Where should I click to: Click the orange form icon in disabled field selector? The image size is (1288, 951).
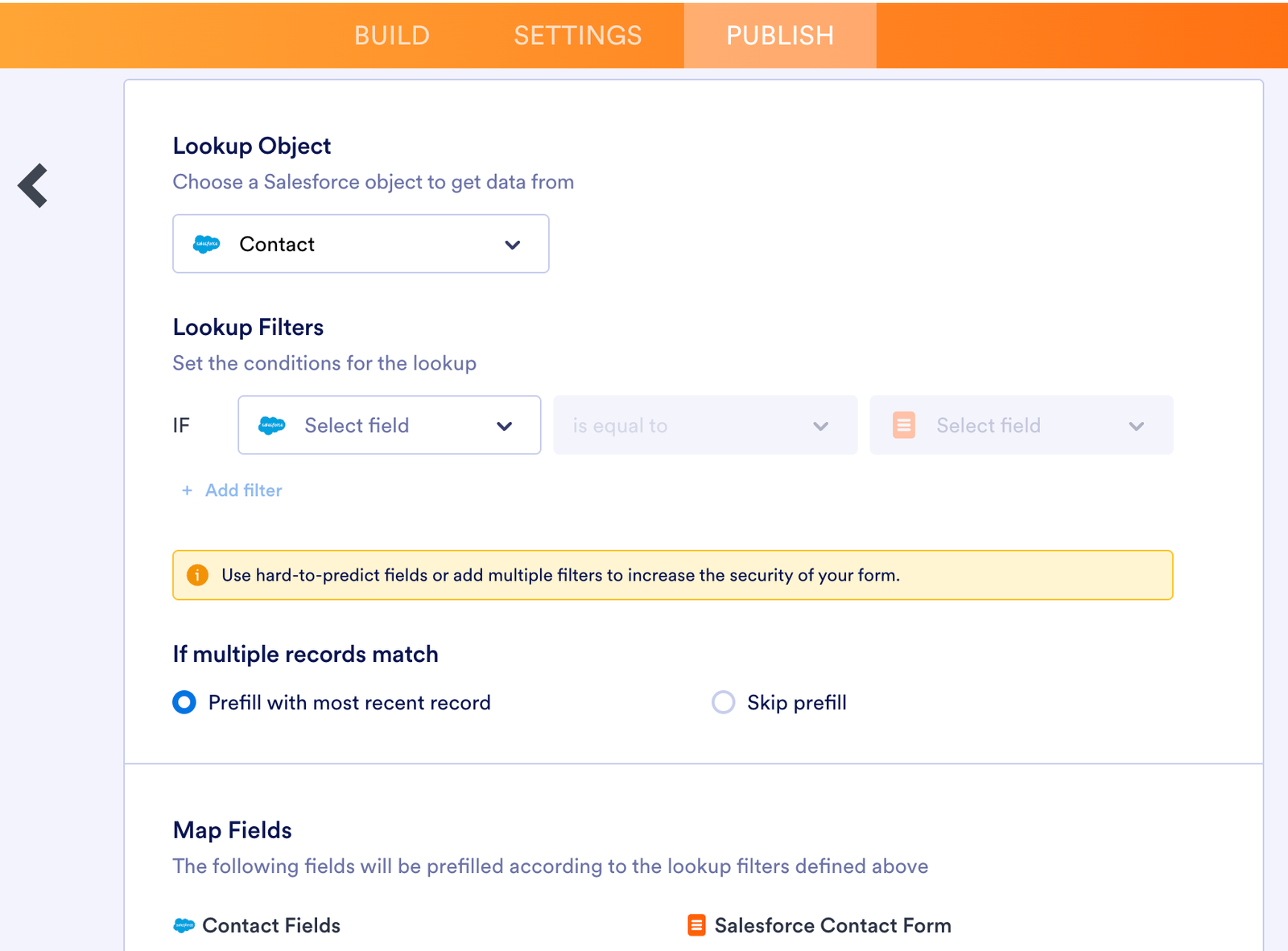(x=904, y=425)
